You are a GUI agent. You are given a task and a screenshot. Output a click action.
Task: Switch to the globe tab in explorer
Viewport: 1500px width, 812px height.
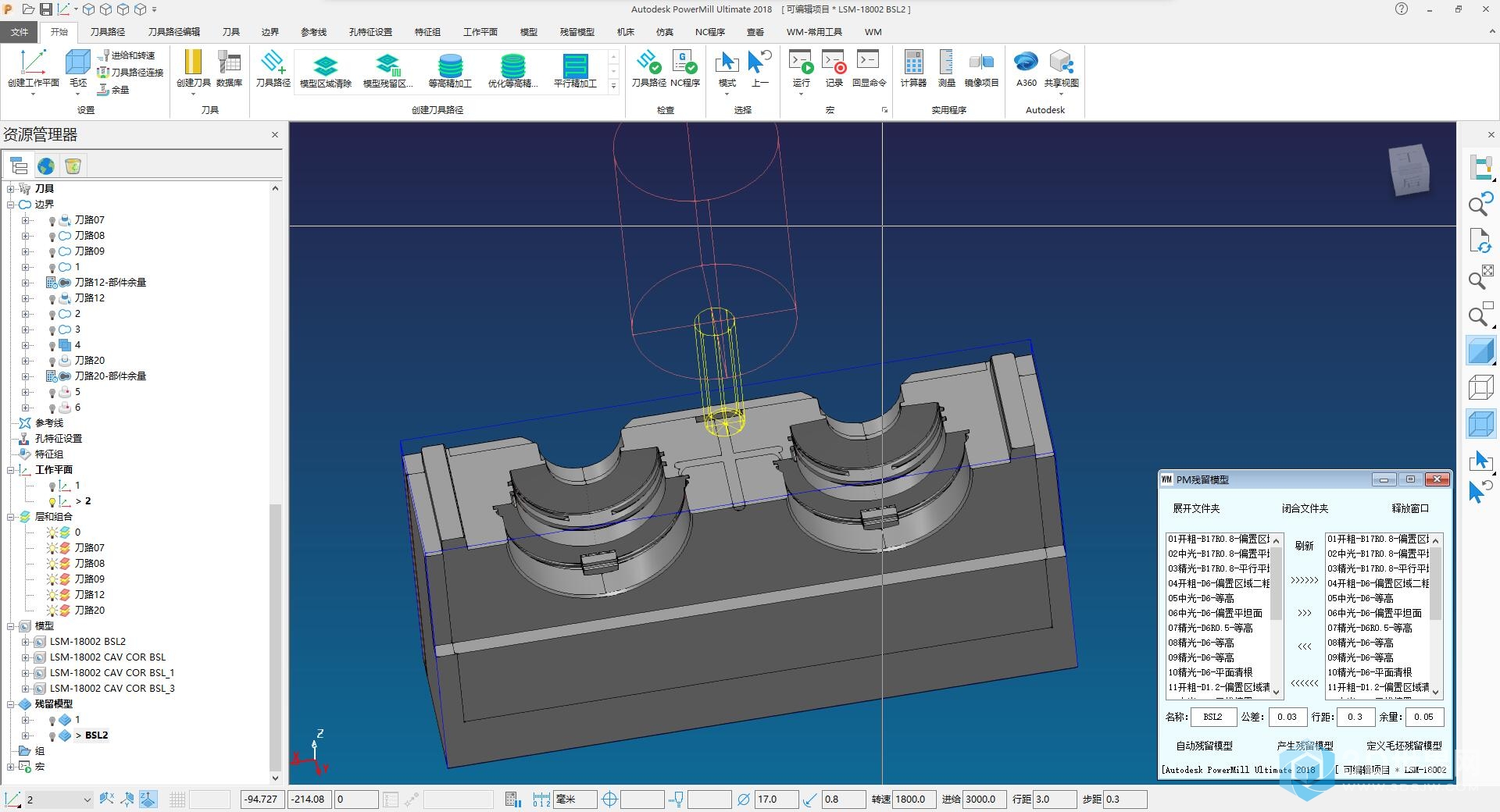[x=46, y=166]
